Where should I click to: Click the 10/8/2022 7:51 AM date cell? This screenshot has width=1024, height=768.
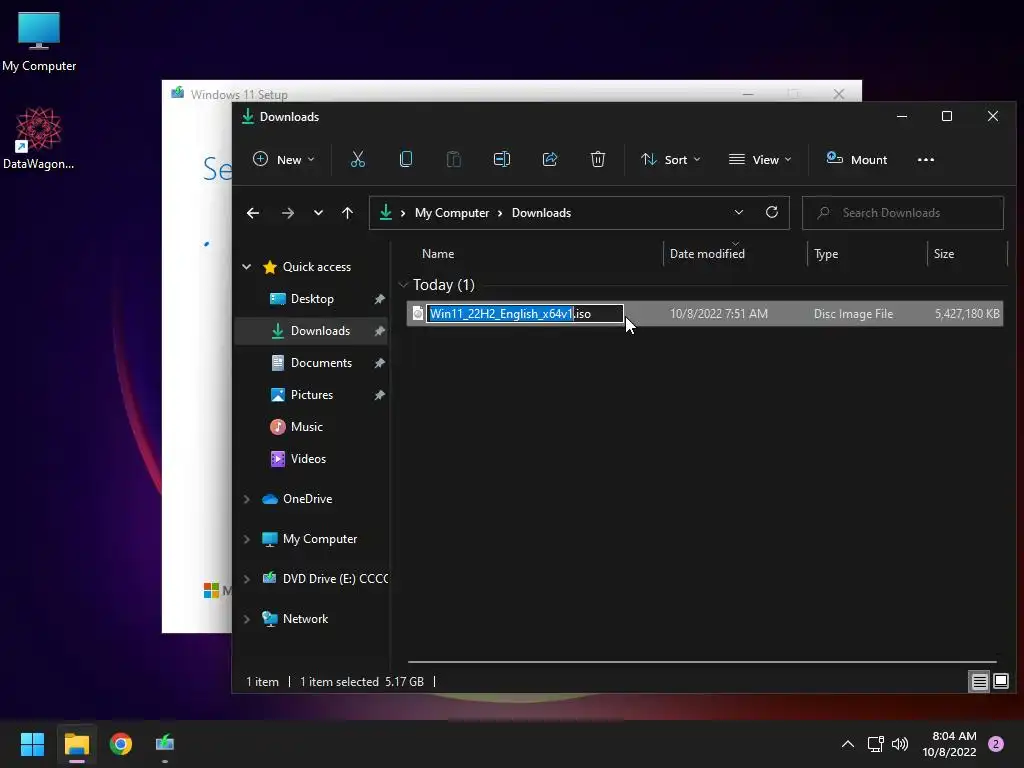718,313
